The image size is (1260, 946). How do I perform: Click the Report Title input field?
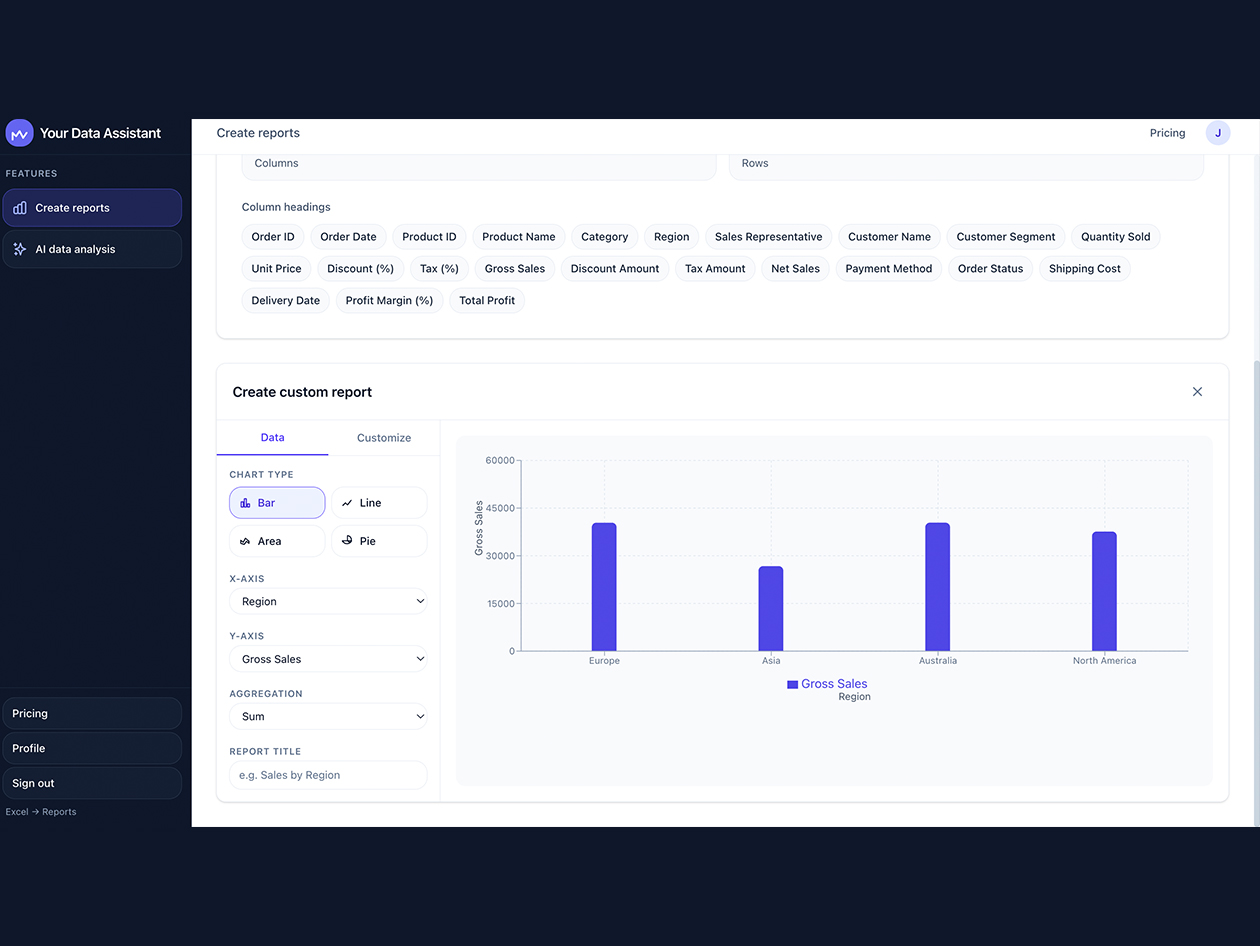(328, 774)
